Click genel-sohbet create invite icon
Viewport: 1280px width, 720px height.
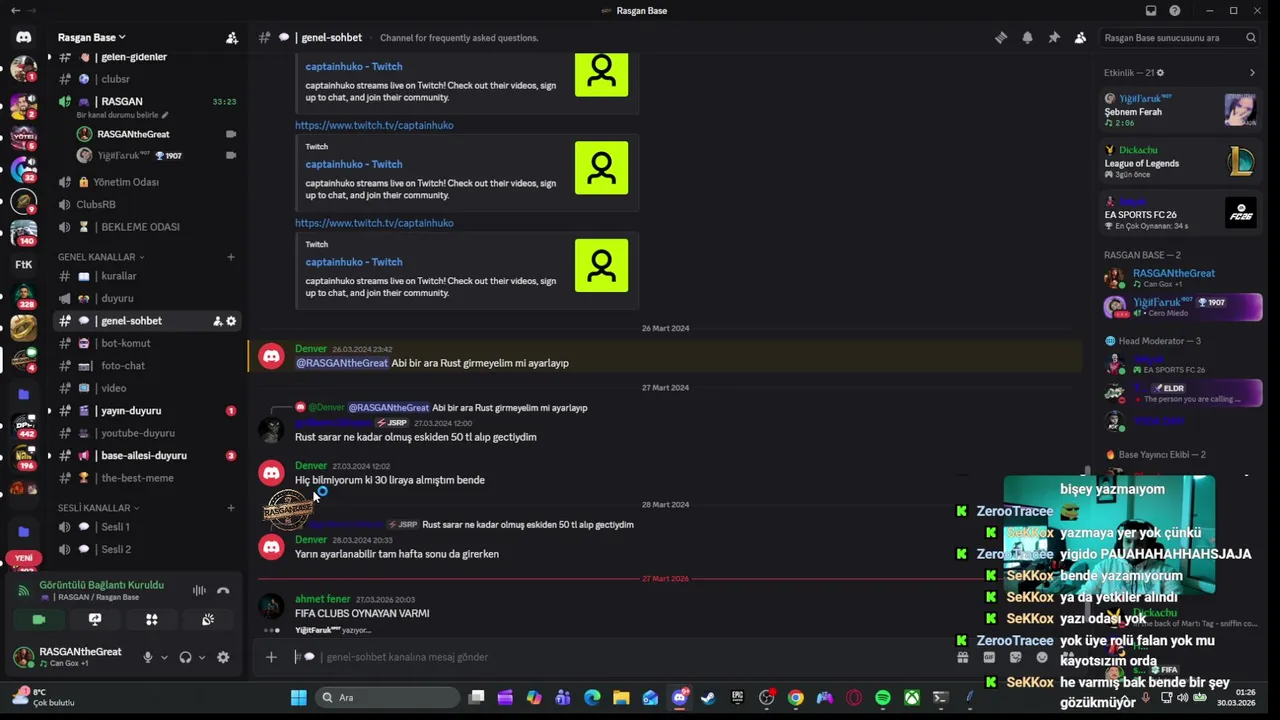click(x=217, y=321)
